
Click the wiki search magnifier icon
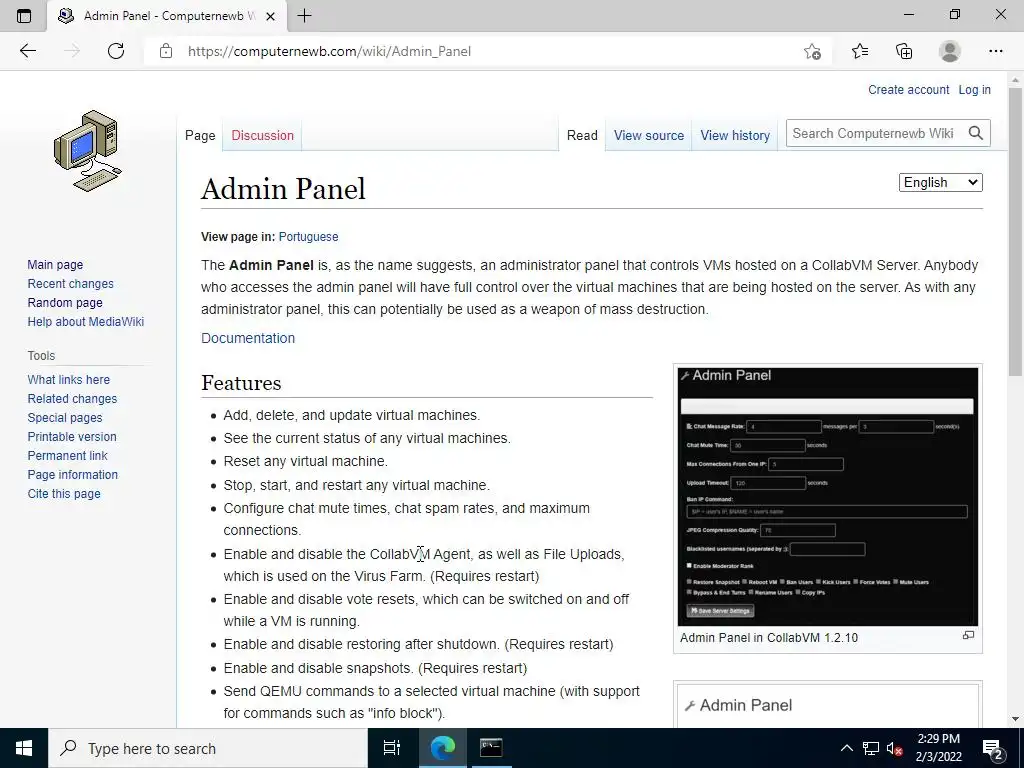(x=976, y=133)
